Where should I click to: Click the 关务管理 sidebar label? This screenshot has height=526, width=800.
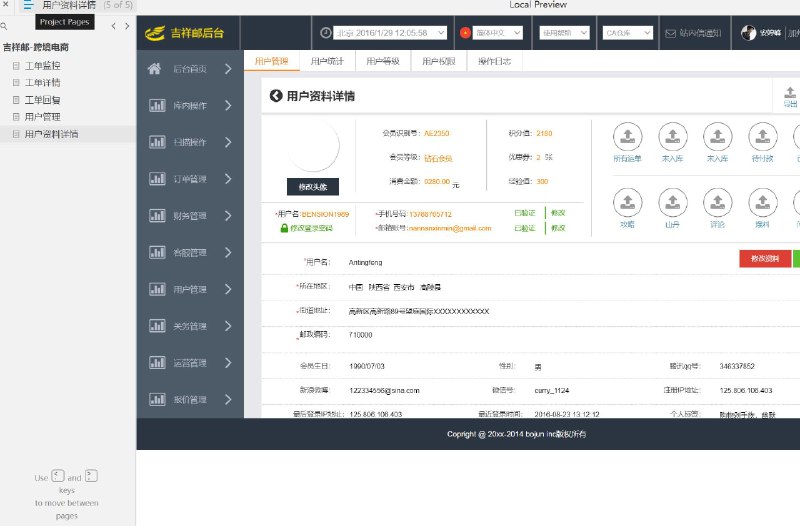(190, 326)
